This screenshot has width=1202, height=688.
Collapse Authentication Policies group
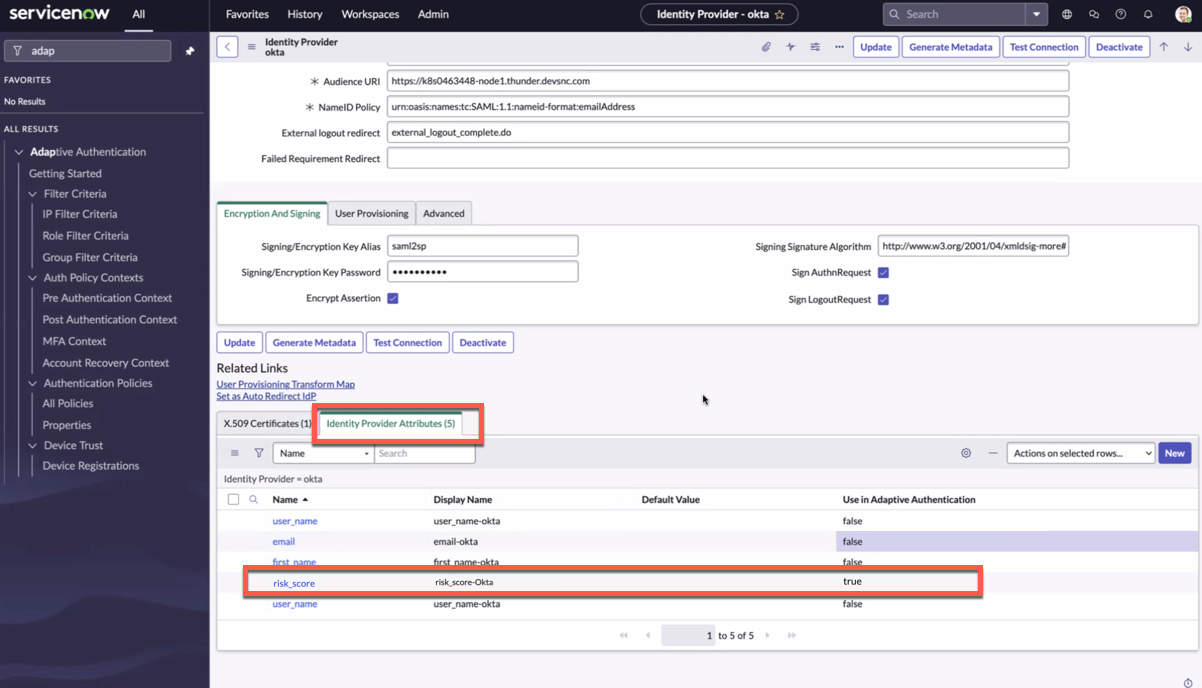tap(33, 384)
